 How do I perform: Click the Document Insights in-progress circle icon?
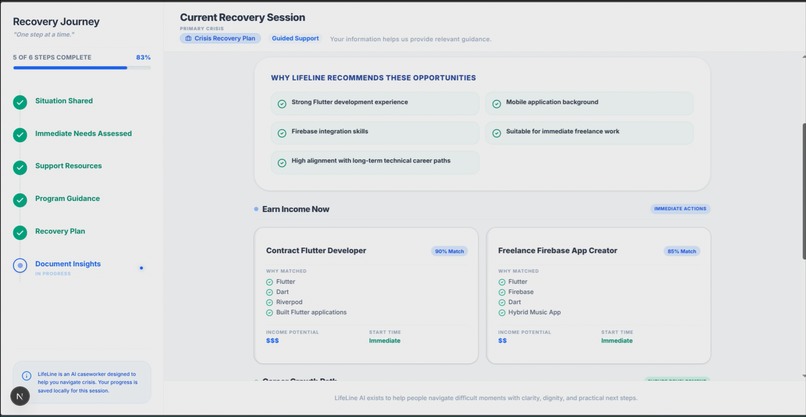20,265
